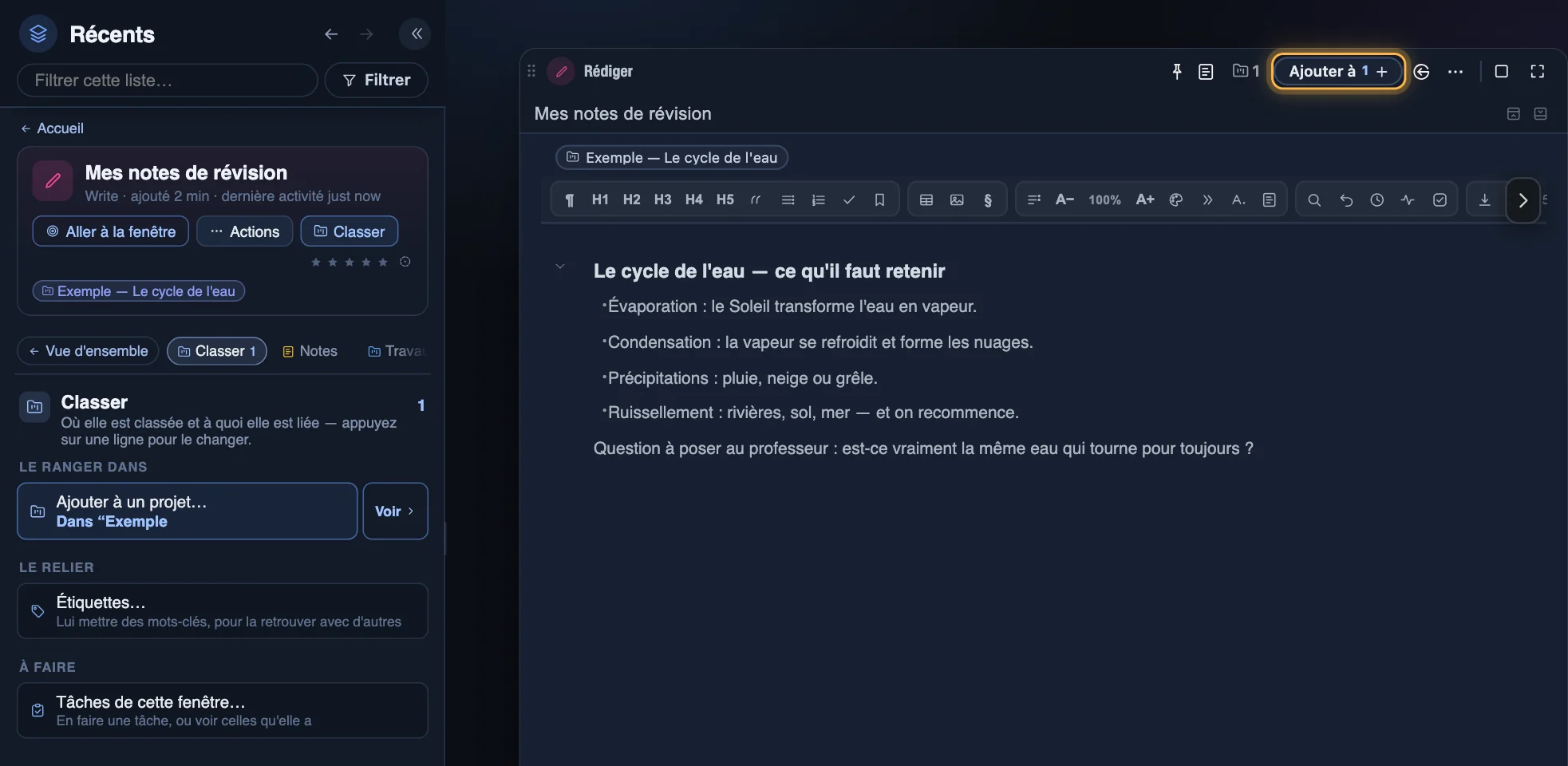Open the Filtrer button

(x=377, y=80)
